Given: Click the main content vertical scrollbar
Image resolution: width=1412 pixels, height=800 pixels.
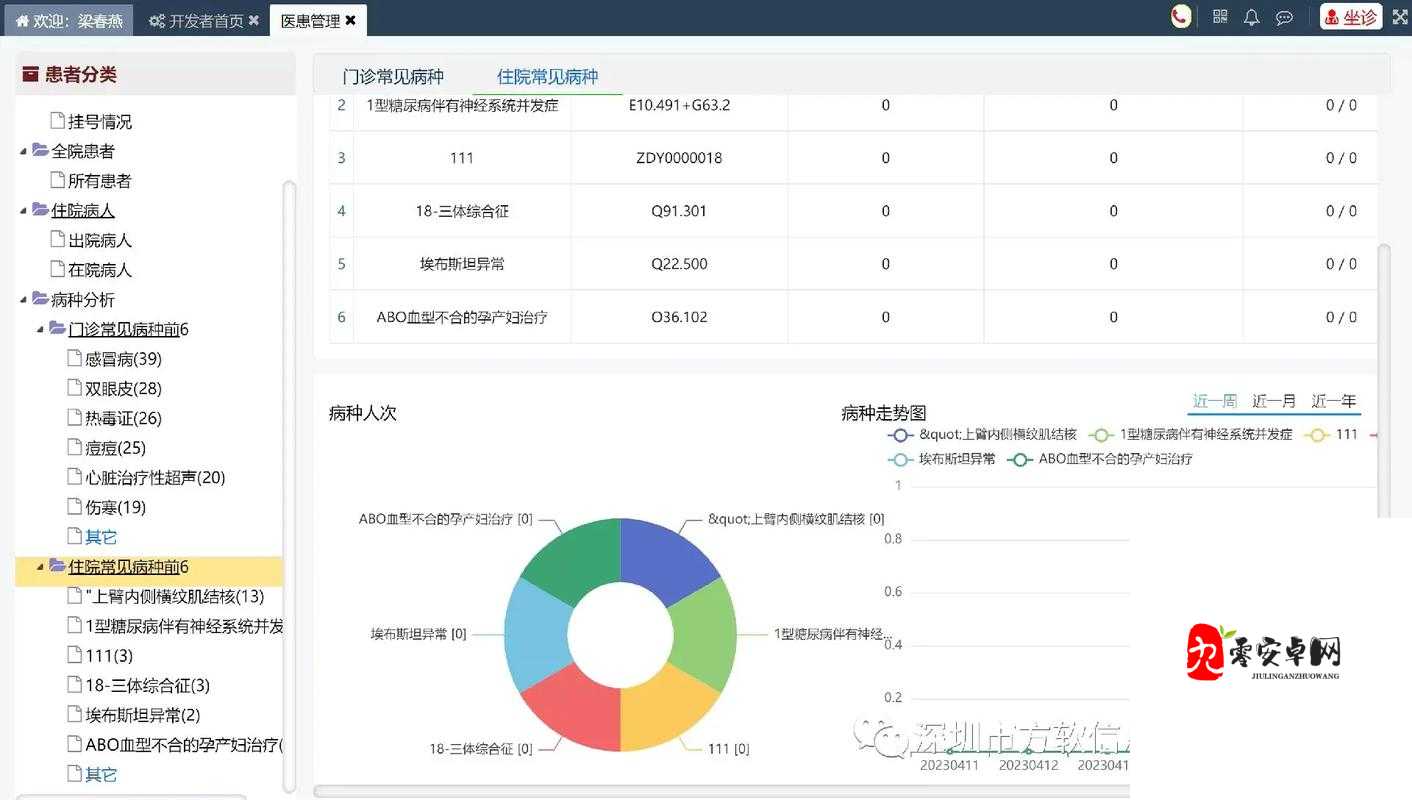Looking at the screenshot, I should click(x=1384, y=380).
